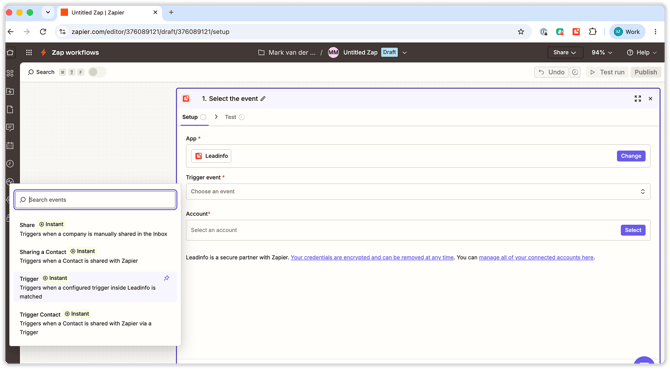Expand the step panel to fullscreen
The width and height of the screenshot is (670, 369).
pos(638,99)
